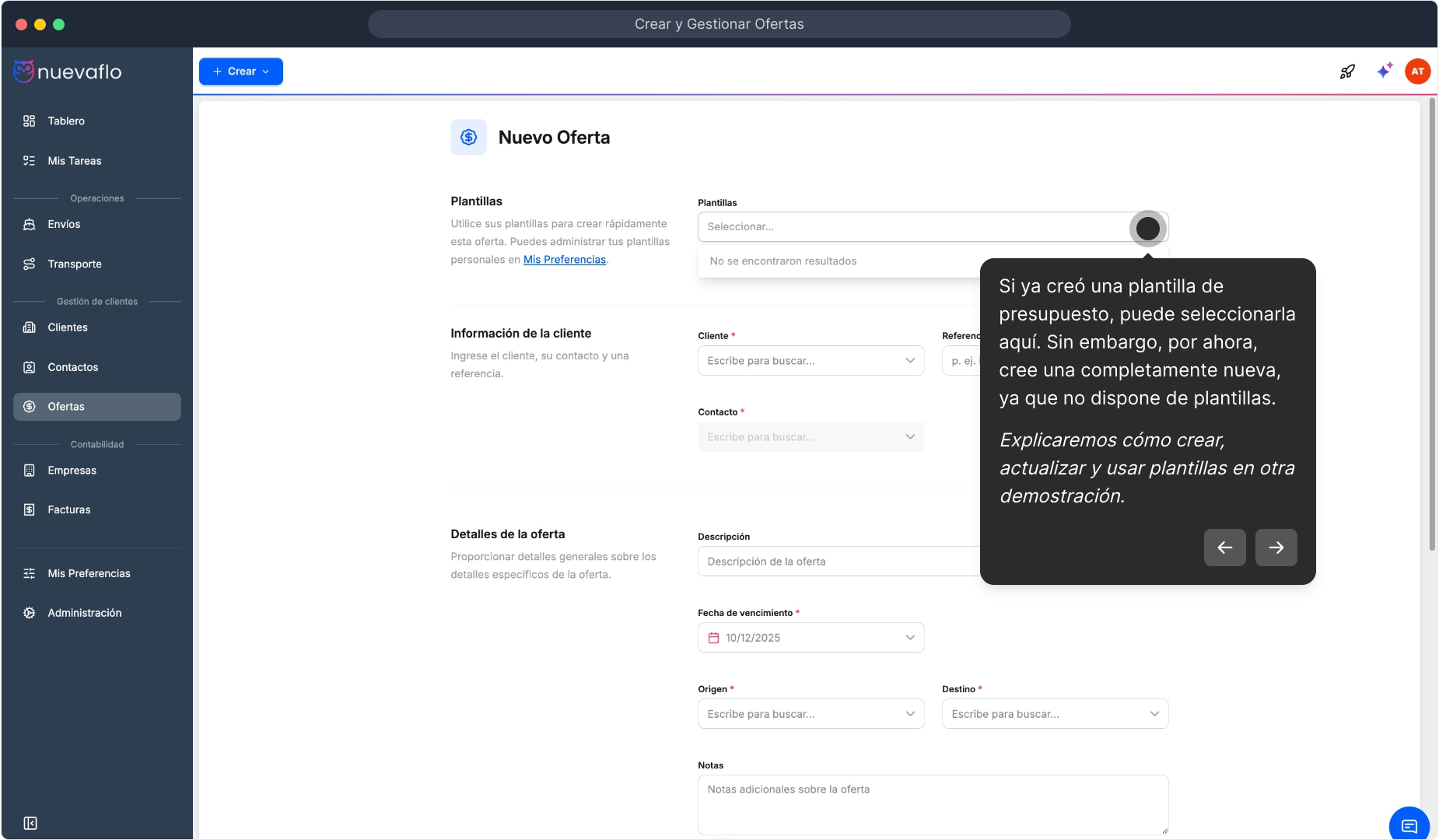1439x840 pixels.
Task: Advance to next tour step arrow
Action: pos(1276,548)
